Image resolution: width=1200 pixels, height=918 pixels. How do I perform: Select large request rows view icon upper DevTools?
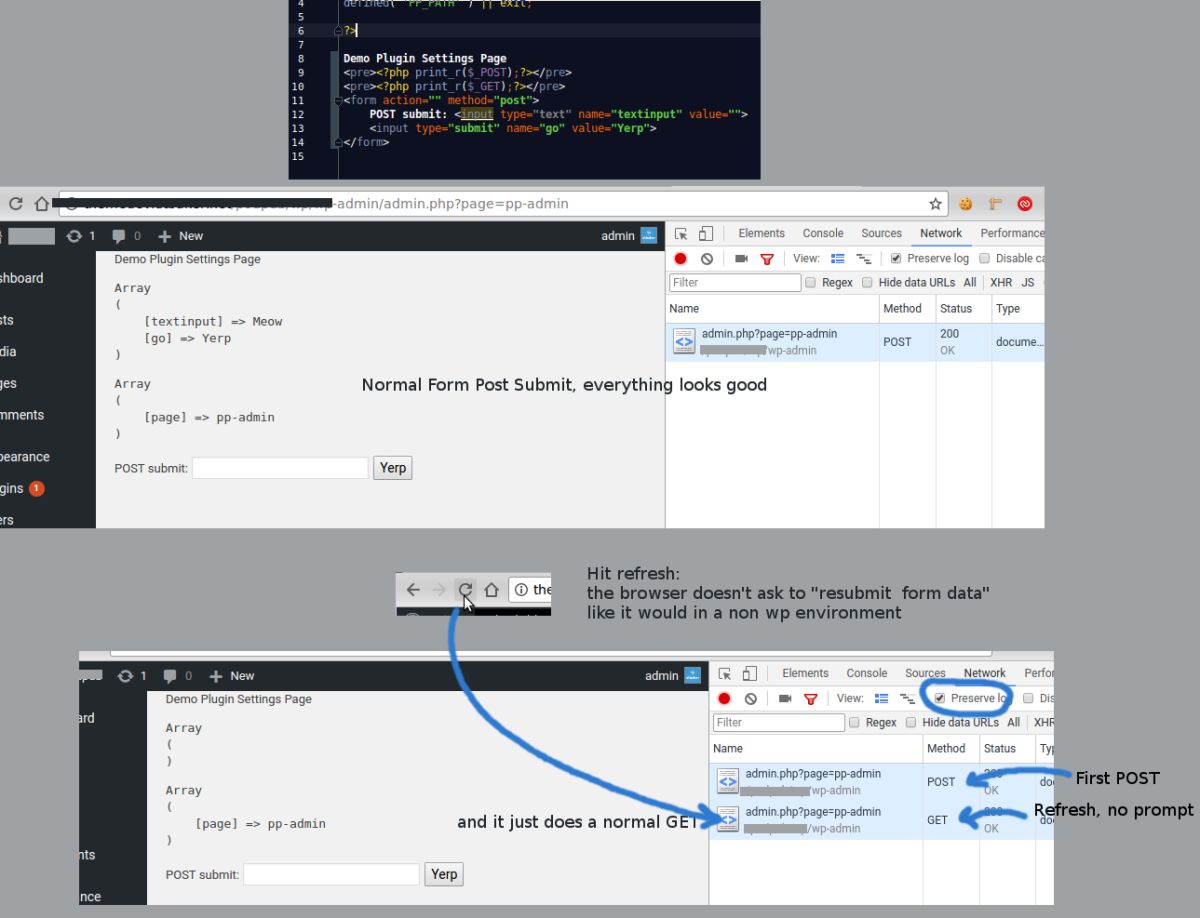coord(838,258)
